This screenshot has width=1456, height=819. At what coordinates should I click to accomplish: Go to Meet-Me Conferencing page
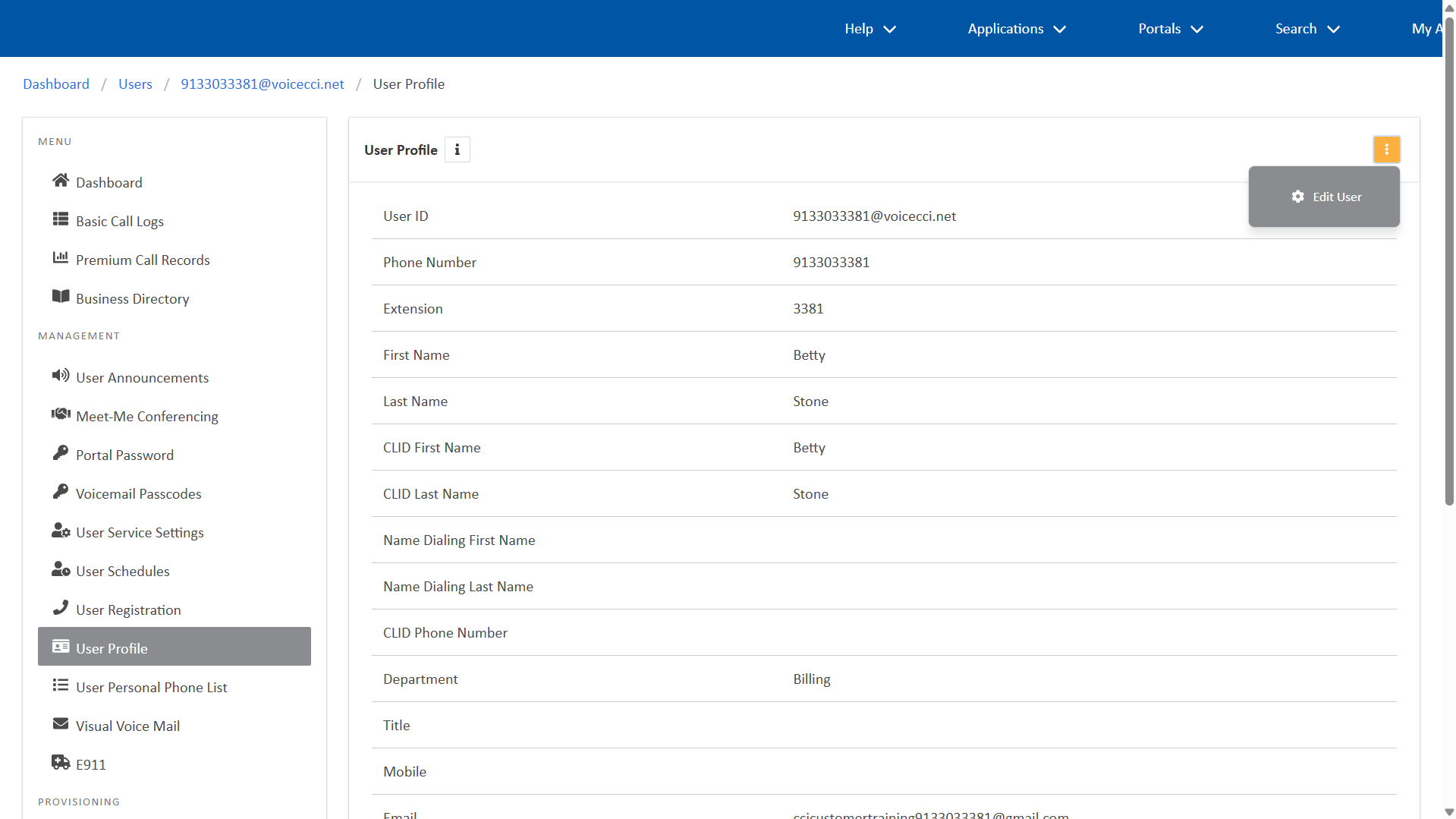click(x=146, y=417)
